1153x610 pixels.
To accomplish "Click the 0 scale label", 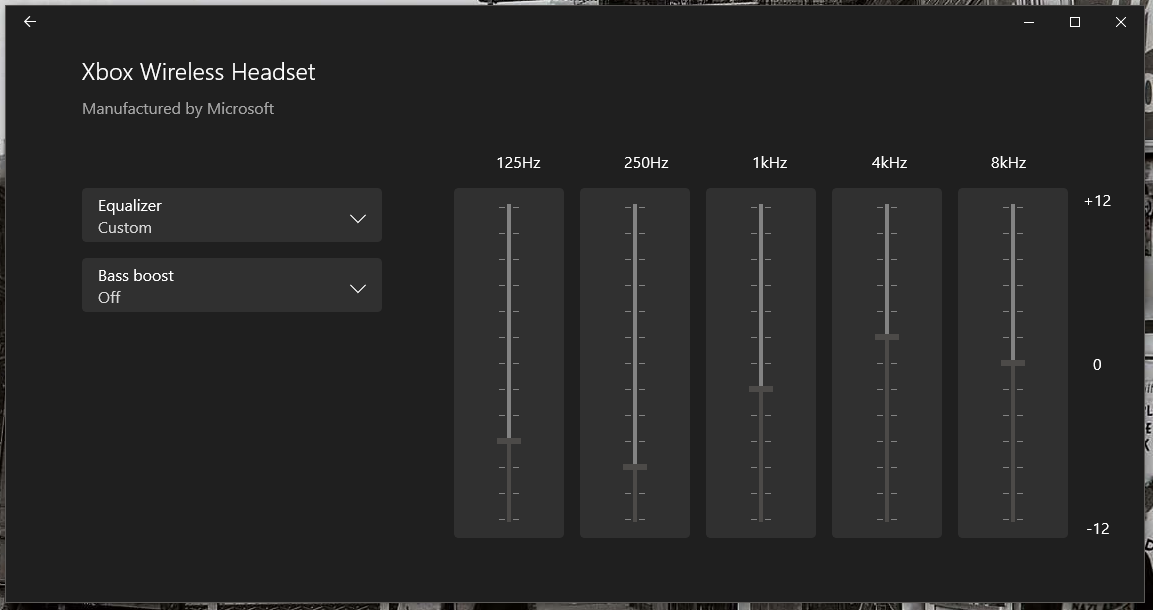I will pos(1097,365).
